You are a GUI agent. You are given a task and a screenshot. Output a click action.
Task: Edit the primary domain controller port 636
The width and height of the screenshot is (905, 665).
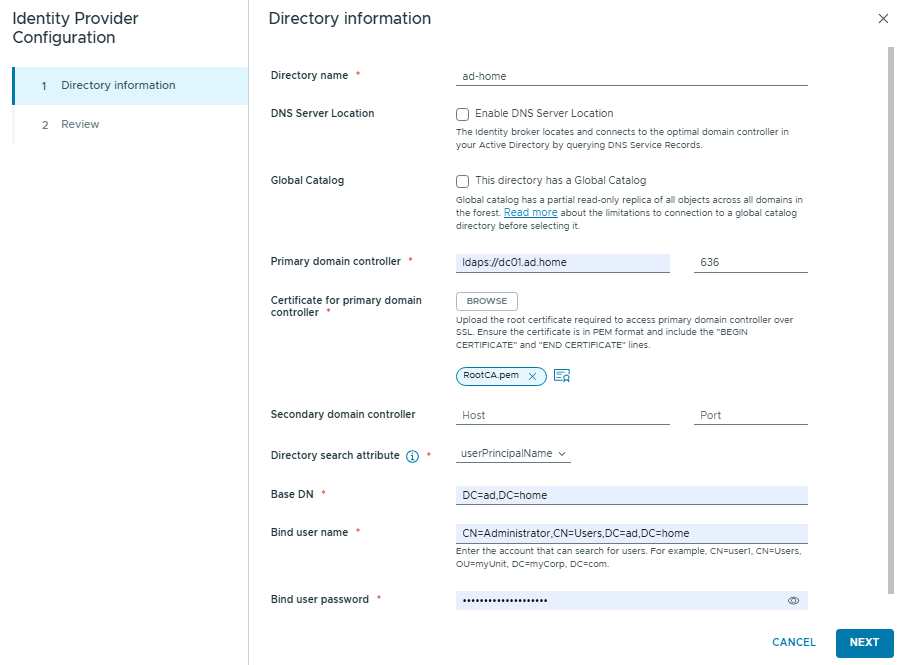[750, 262]
